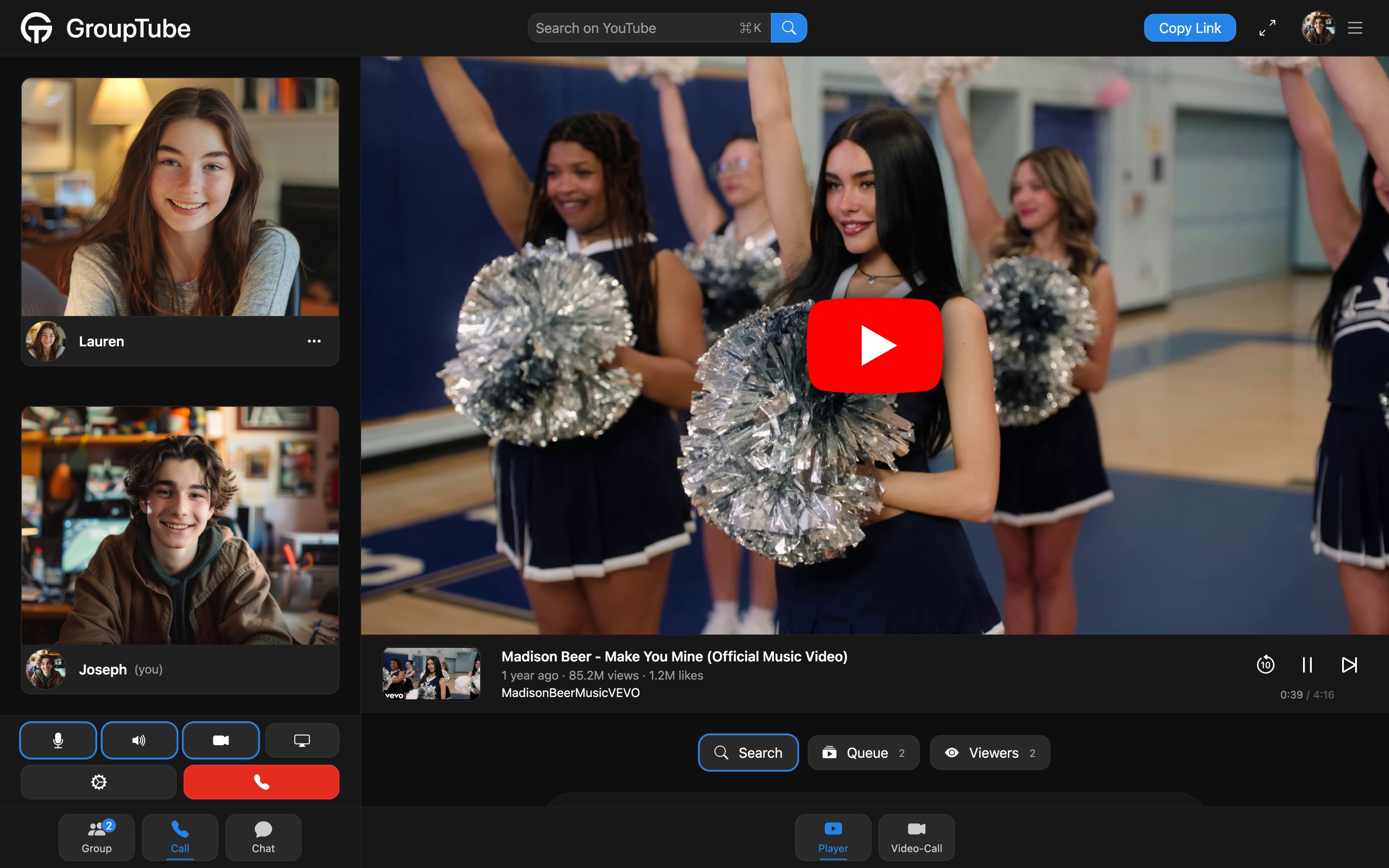Open options menu on Lauren's tile
Screen dimensions: 1389x868
click(314, 340)
